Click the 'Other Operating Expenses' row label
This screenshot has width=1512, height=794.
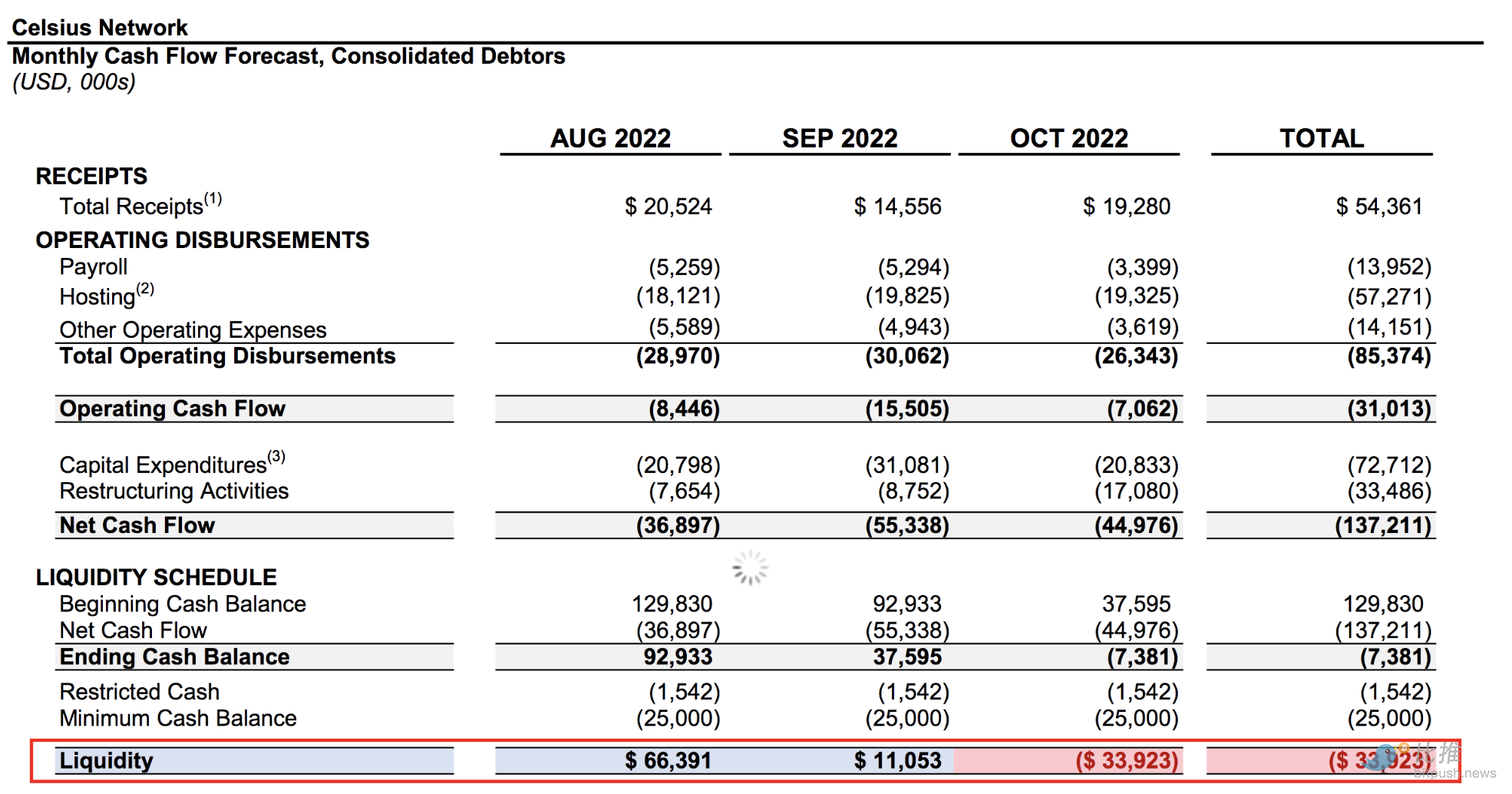[193, 329]
